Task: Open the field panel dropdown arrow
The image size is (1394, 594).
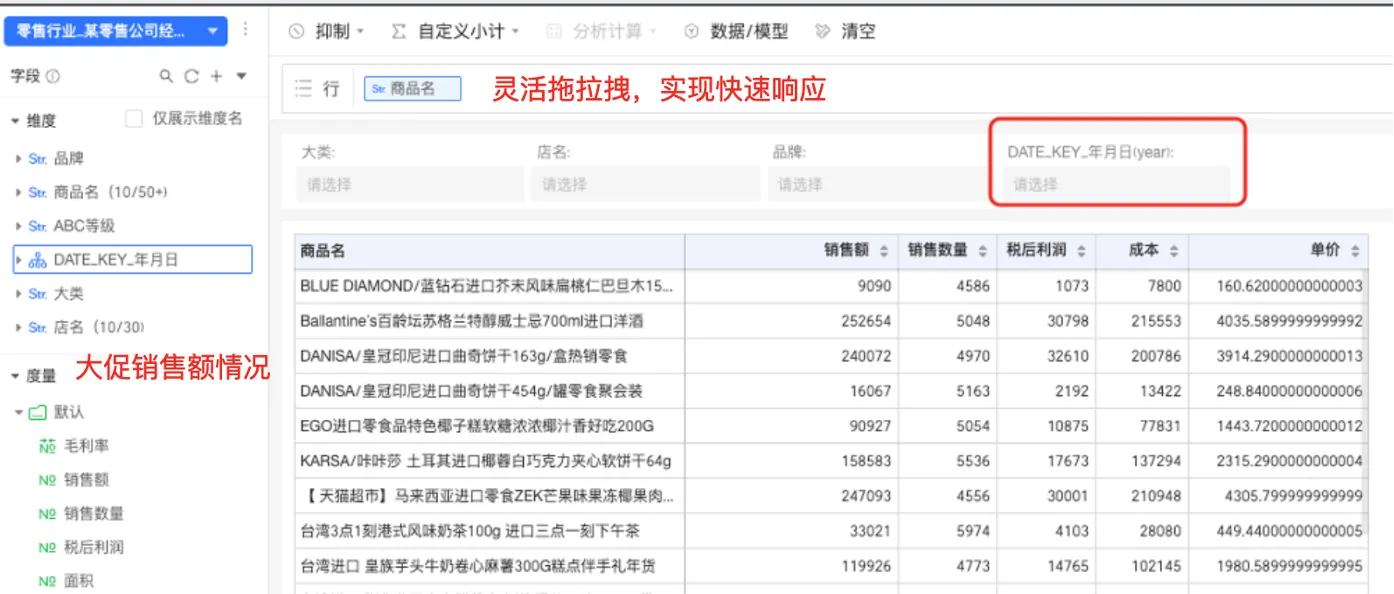Action: point(241,76)
